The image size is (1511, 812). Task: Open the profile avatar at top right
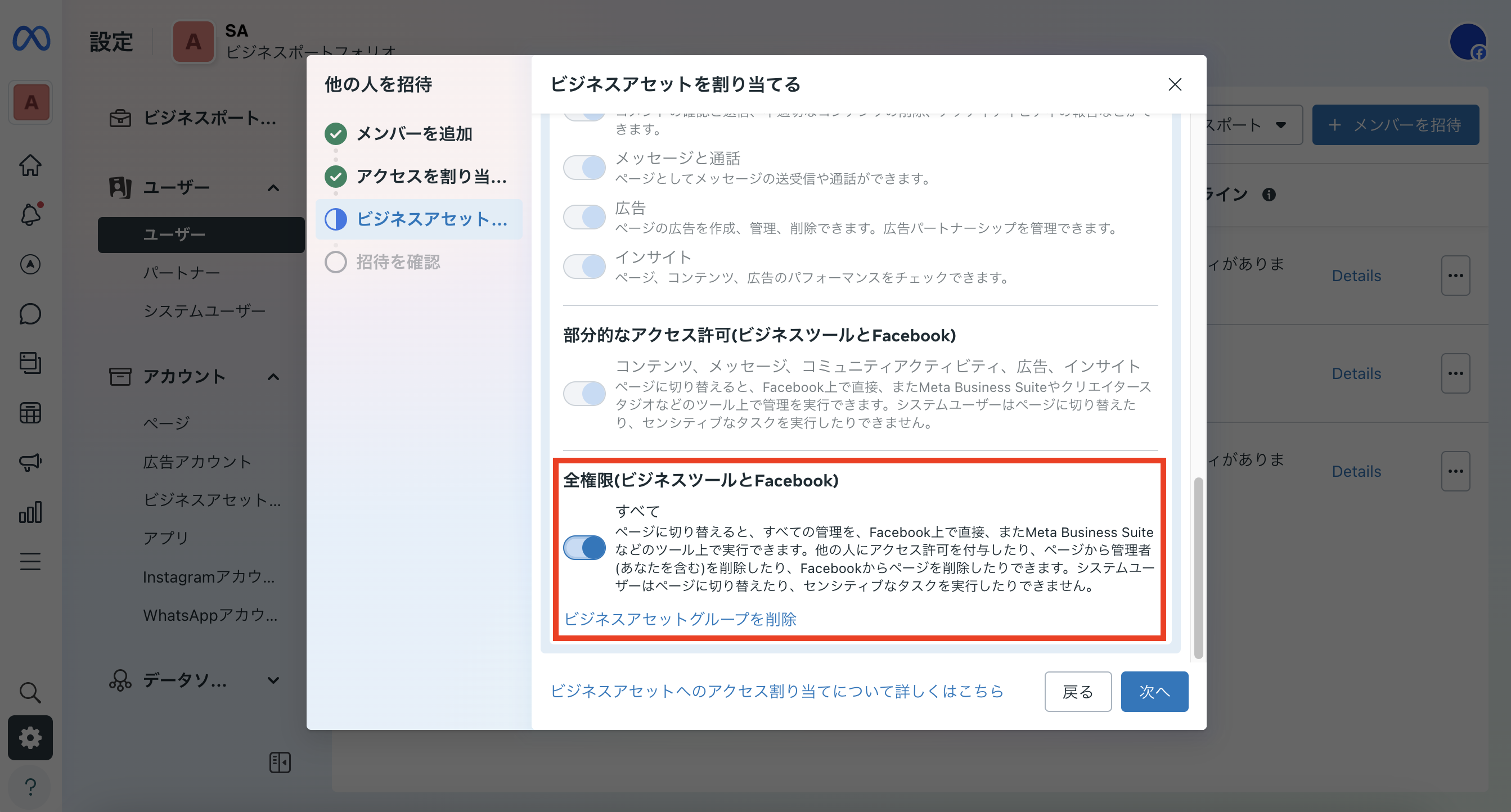click(x=1469, y=41)
